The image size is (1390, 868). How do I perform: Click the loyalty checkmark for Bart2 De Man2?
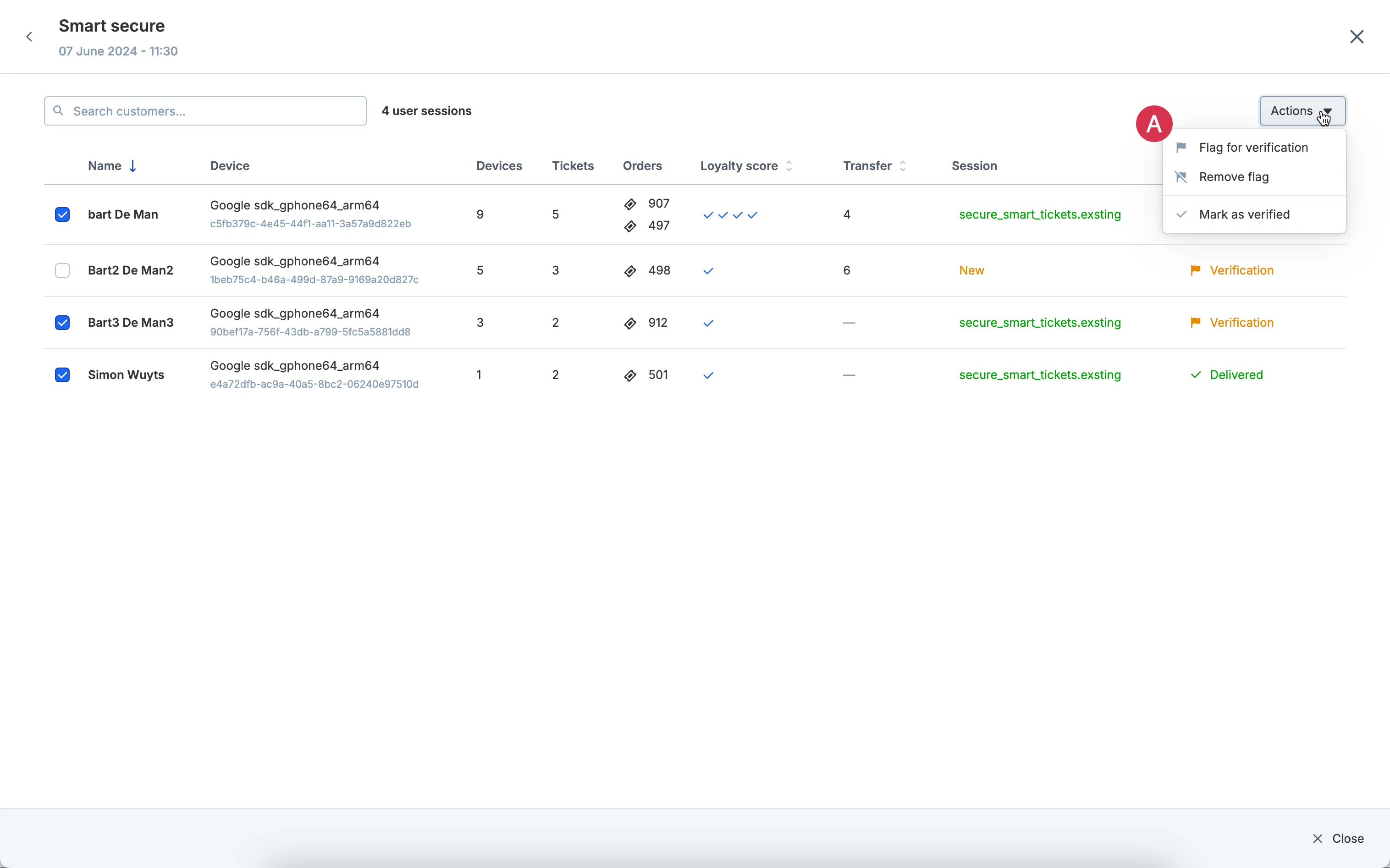click(x=708, y=271)
